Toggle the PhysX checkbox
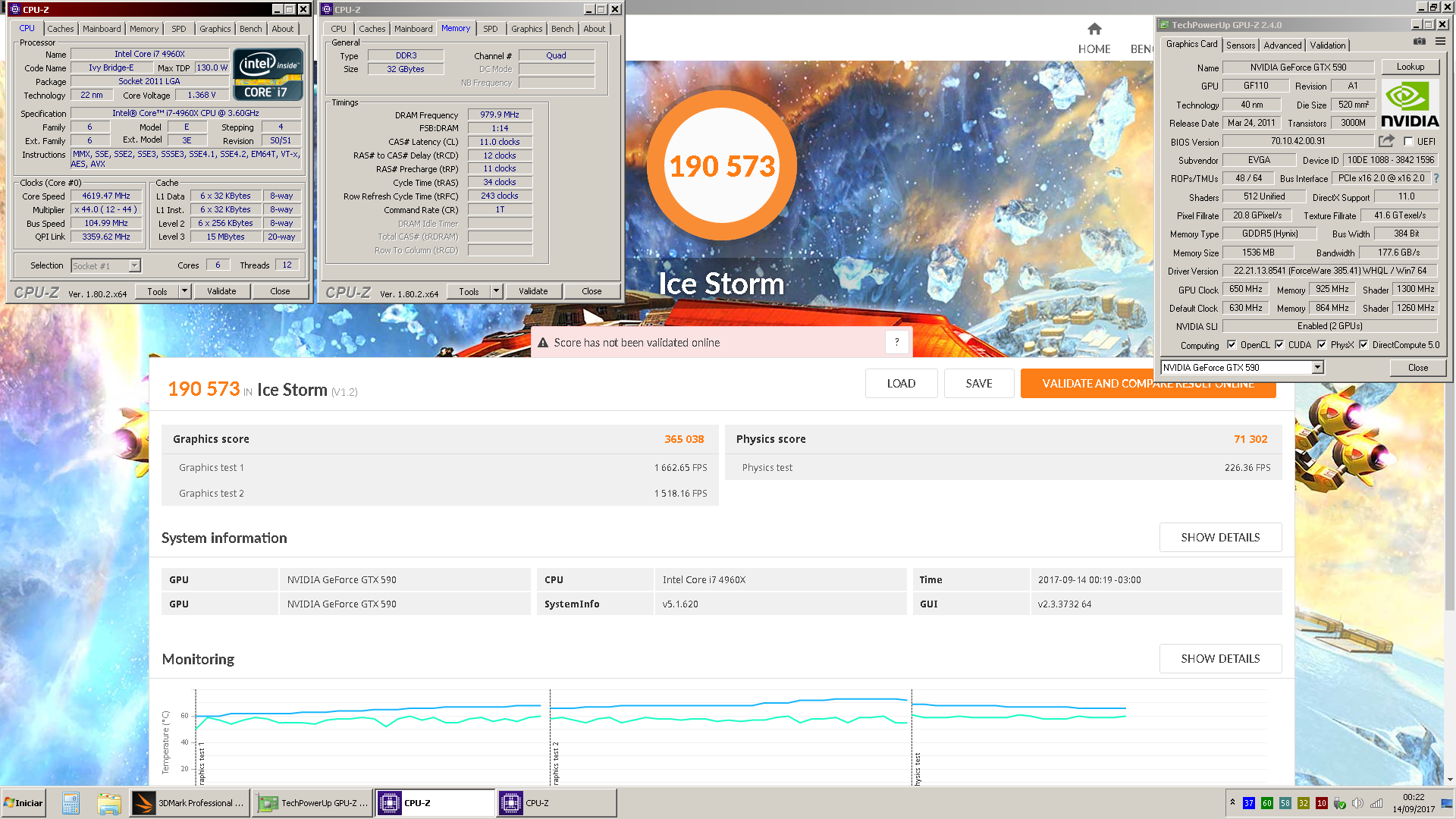Viewport: 1456px width, 819px height. coord(1322,345)
